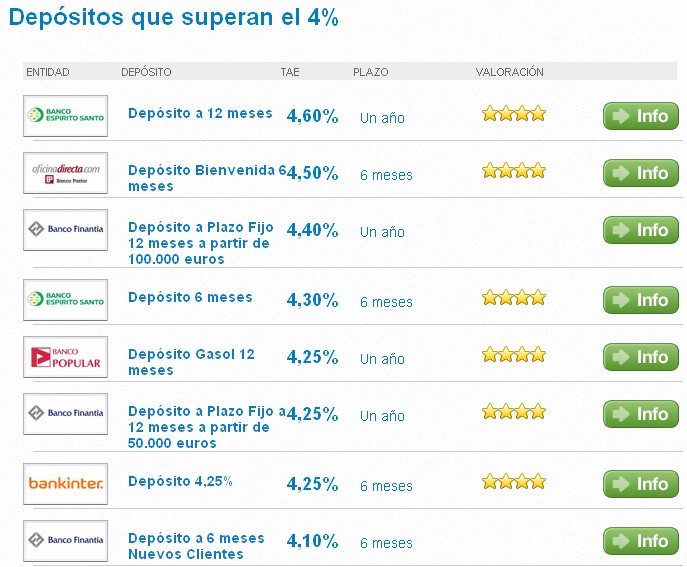Click Banco Espirito Santo logo, 6-month row
Image resolution: width=687 pixels, height=567 pixels.
pos(65,299)
